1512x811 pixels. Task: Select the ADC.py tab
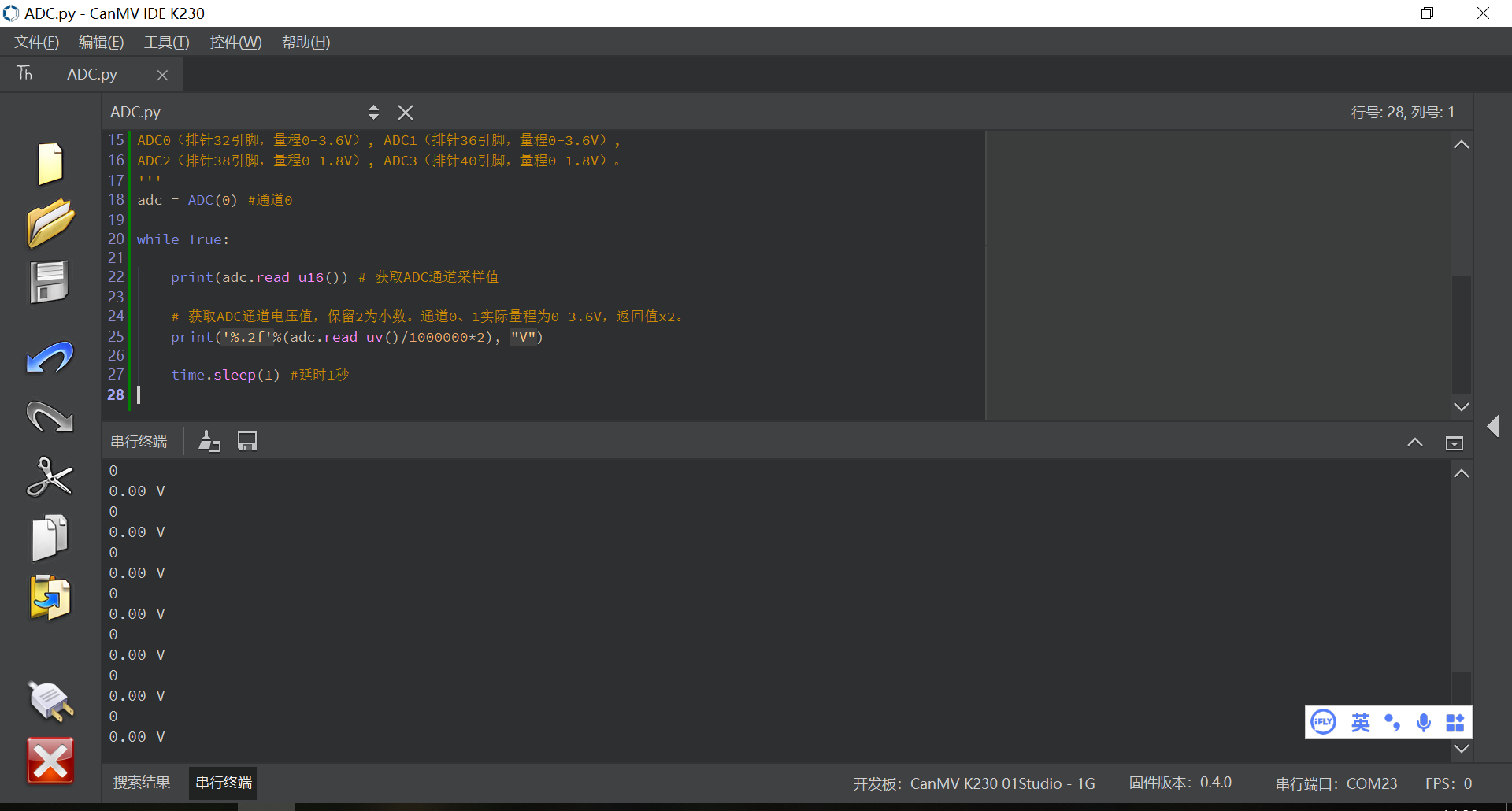92,74
